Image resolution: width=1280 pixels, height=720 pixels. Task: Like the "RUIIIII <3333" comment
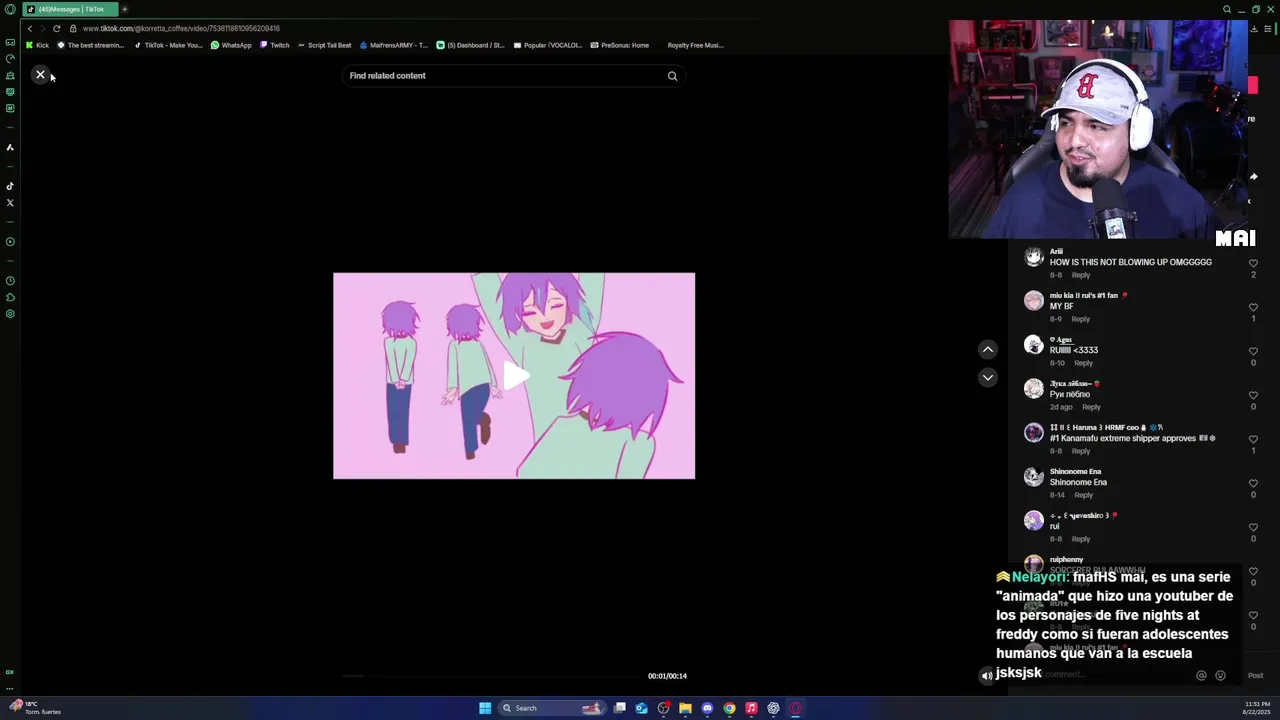point(1253,351)
